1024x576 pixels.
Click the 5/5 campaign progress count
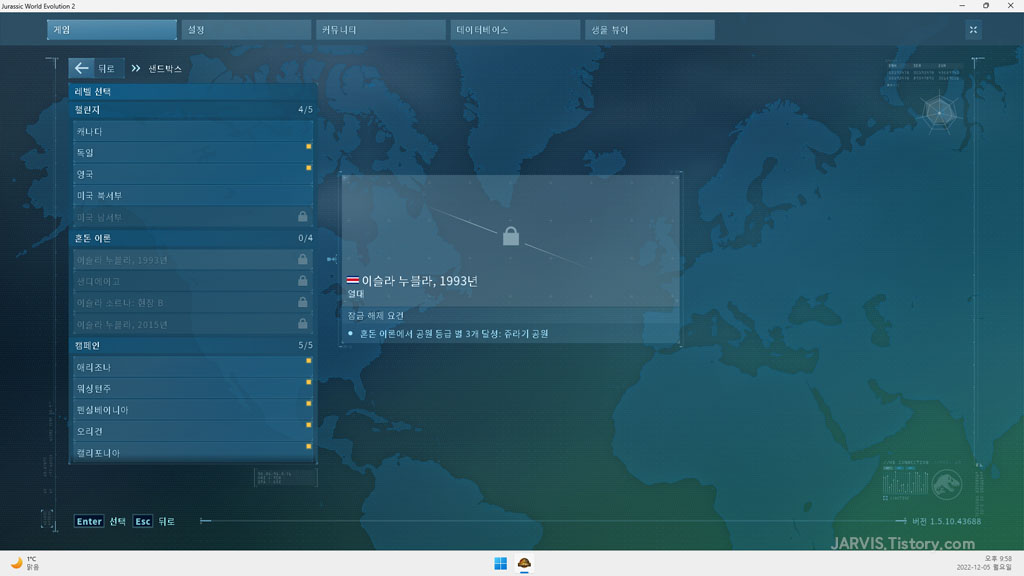click(305, 345)
